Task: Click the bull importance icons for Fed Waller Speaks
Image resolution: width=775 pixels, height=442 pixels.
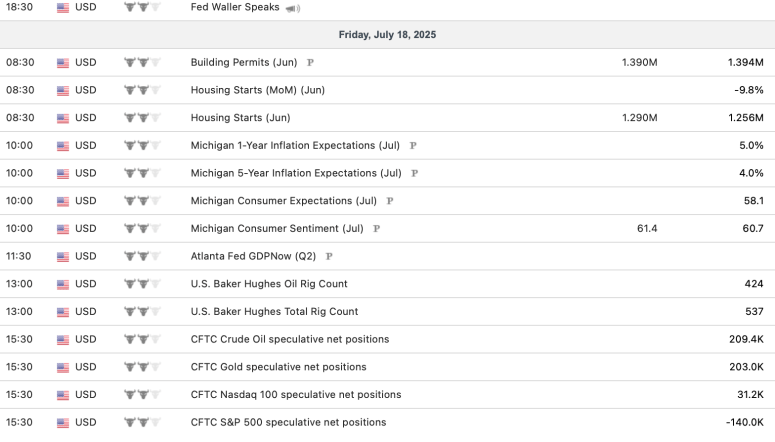Action: [142, 8]
